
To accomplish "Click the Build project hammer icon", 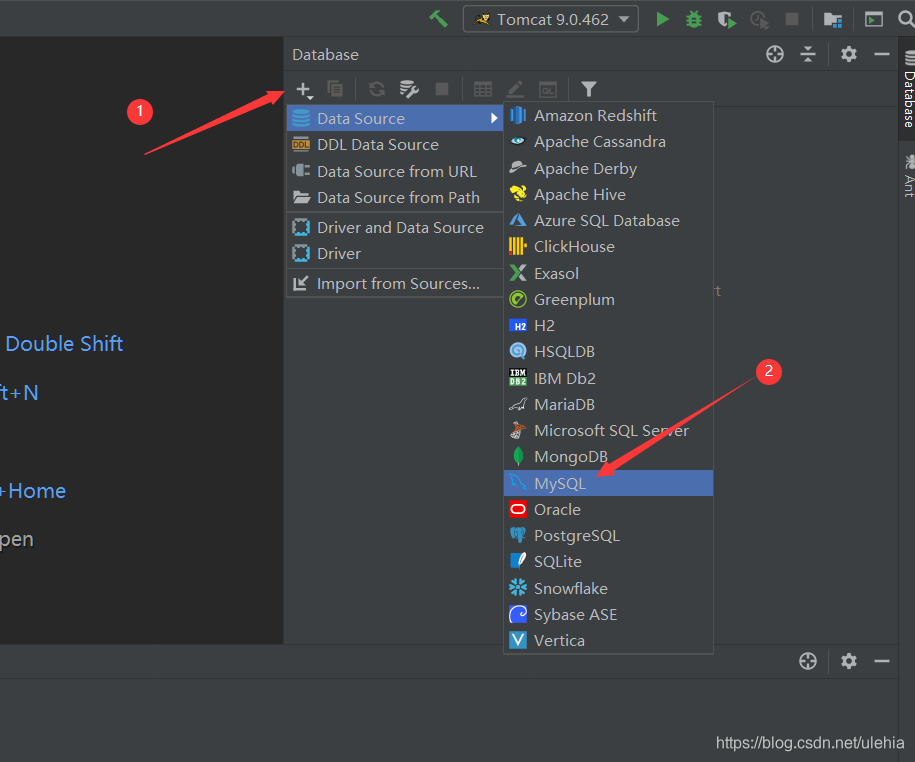I will pos(438,19).
